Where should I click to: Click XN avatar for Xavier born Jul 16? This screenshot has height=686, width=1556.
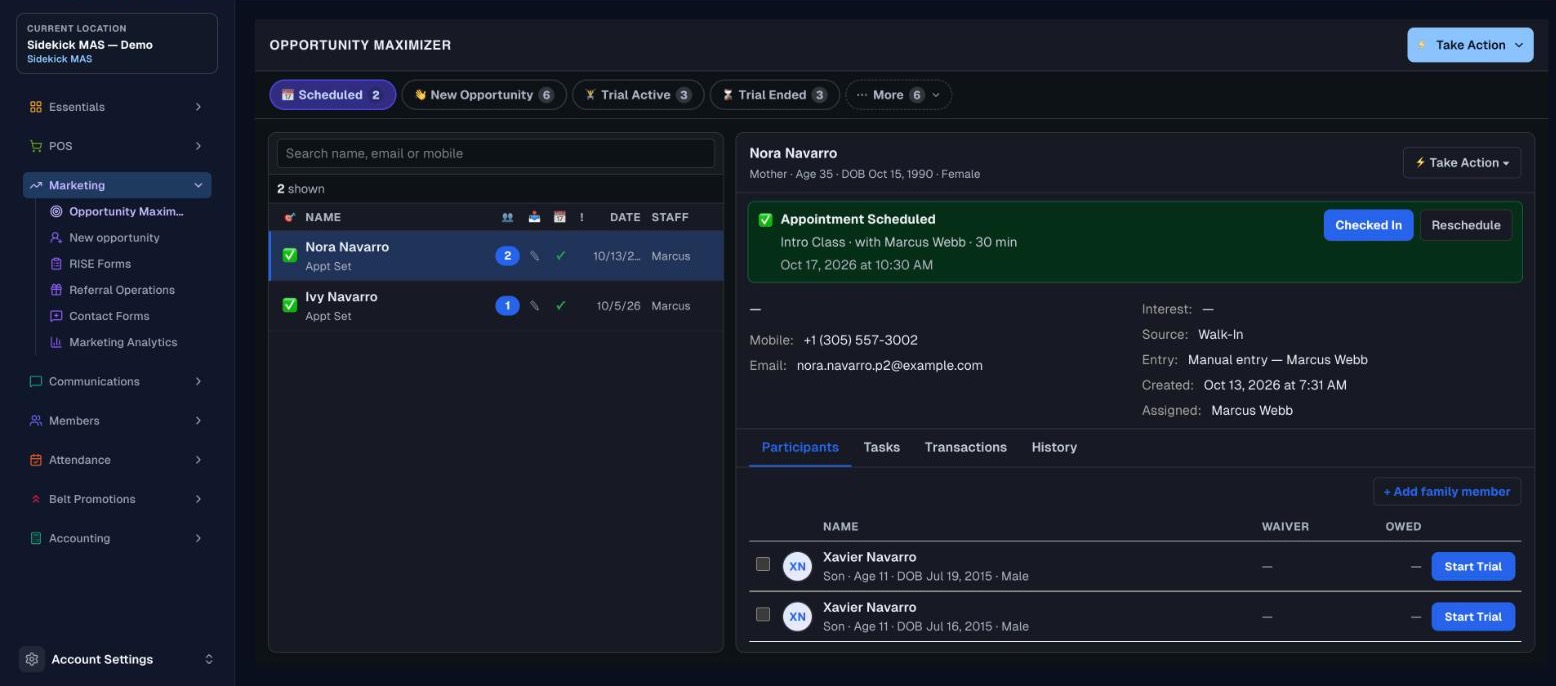pos(797,616)
